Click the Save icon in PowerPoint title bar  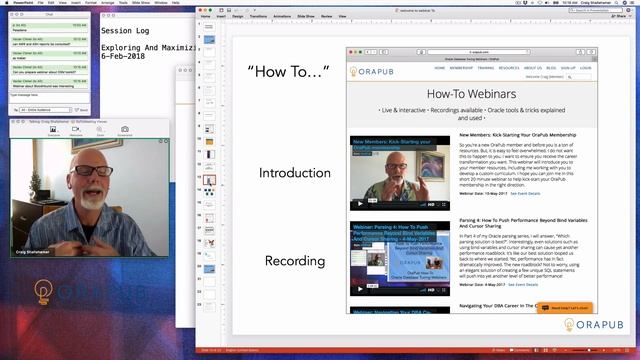(x=229, y=10)
